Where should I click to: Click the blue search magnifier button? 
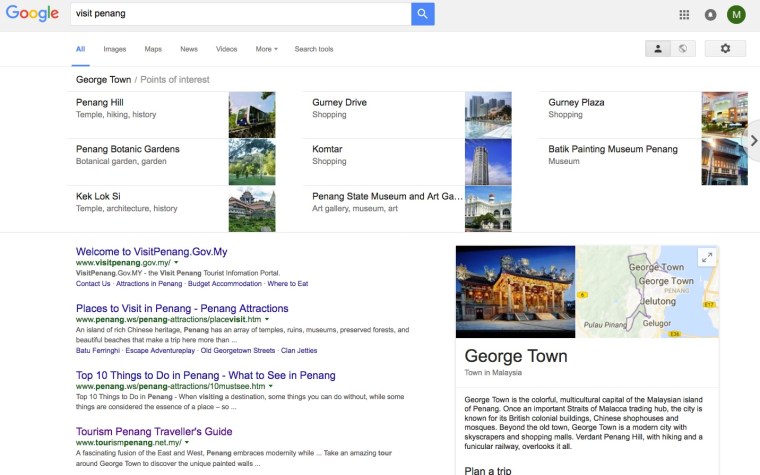(x=423, y=14)
